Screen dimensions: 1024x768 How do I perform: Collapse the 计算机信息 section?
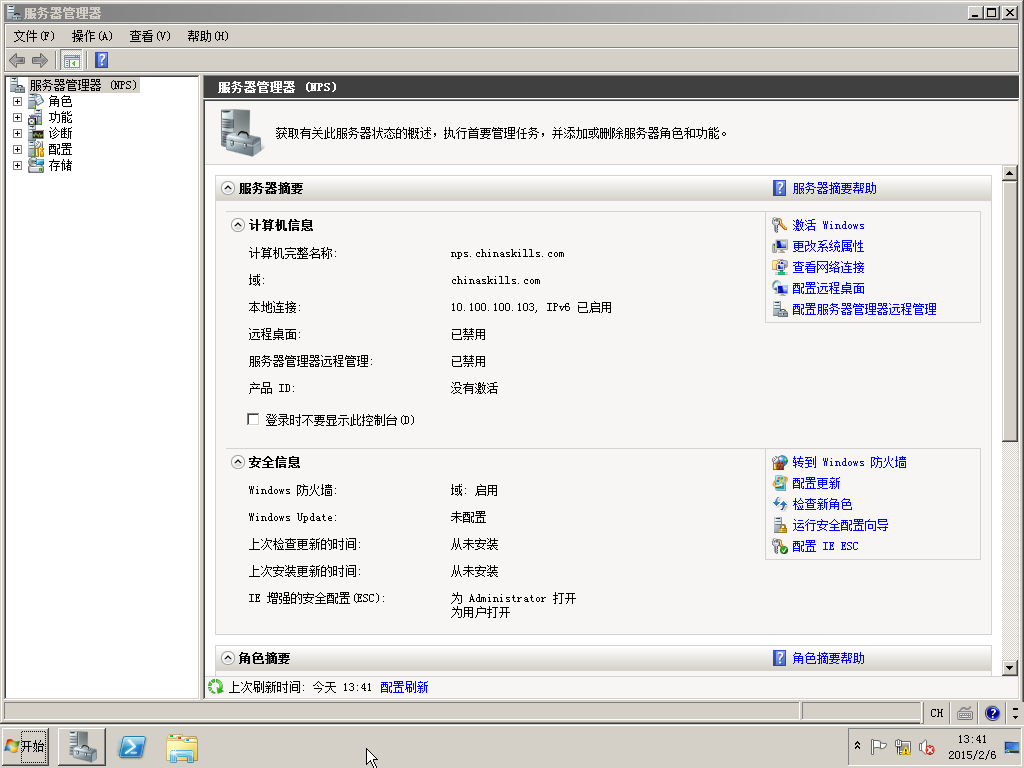238,225
